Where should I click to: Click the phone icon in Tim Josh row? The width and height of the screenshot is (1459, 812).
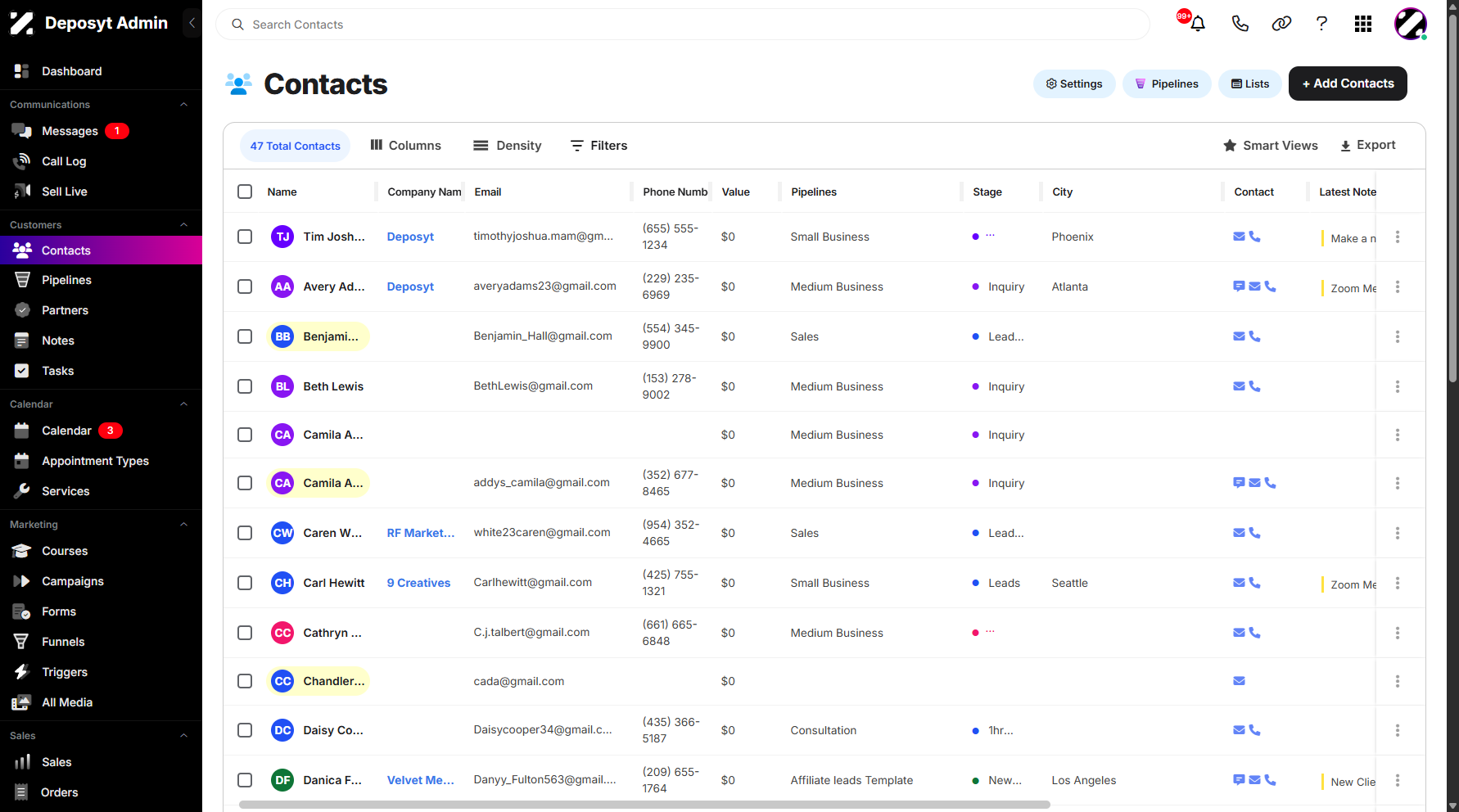coord(1255,237)
